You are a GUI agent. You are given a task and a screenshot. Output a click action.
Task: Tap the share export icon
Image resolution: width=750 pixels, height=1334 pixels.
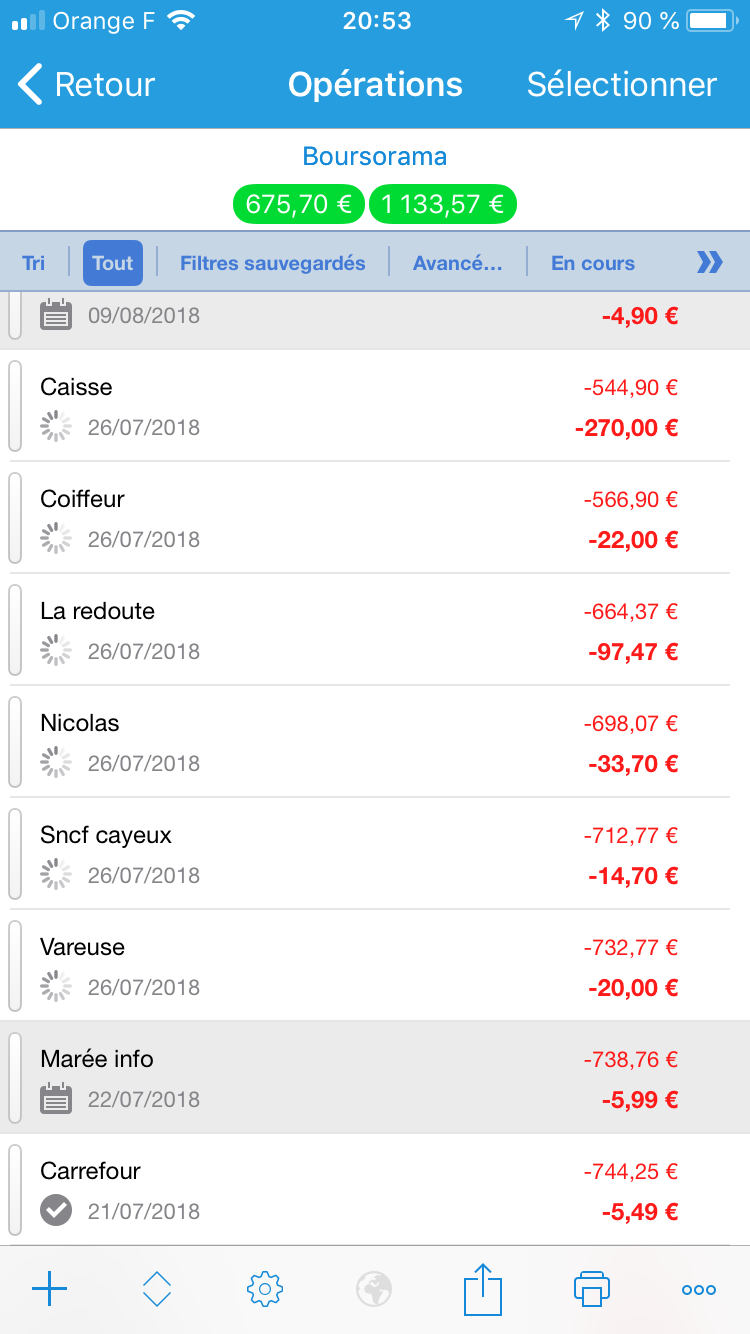point(482,1289)
